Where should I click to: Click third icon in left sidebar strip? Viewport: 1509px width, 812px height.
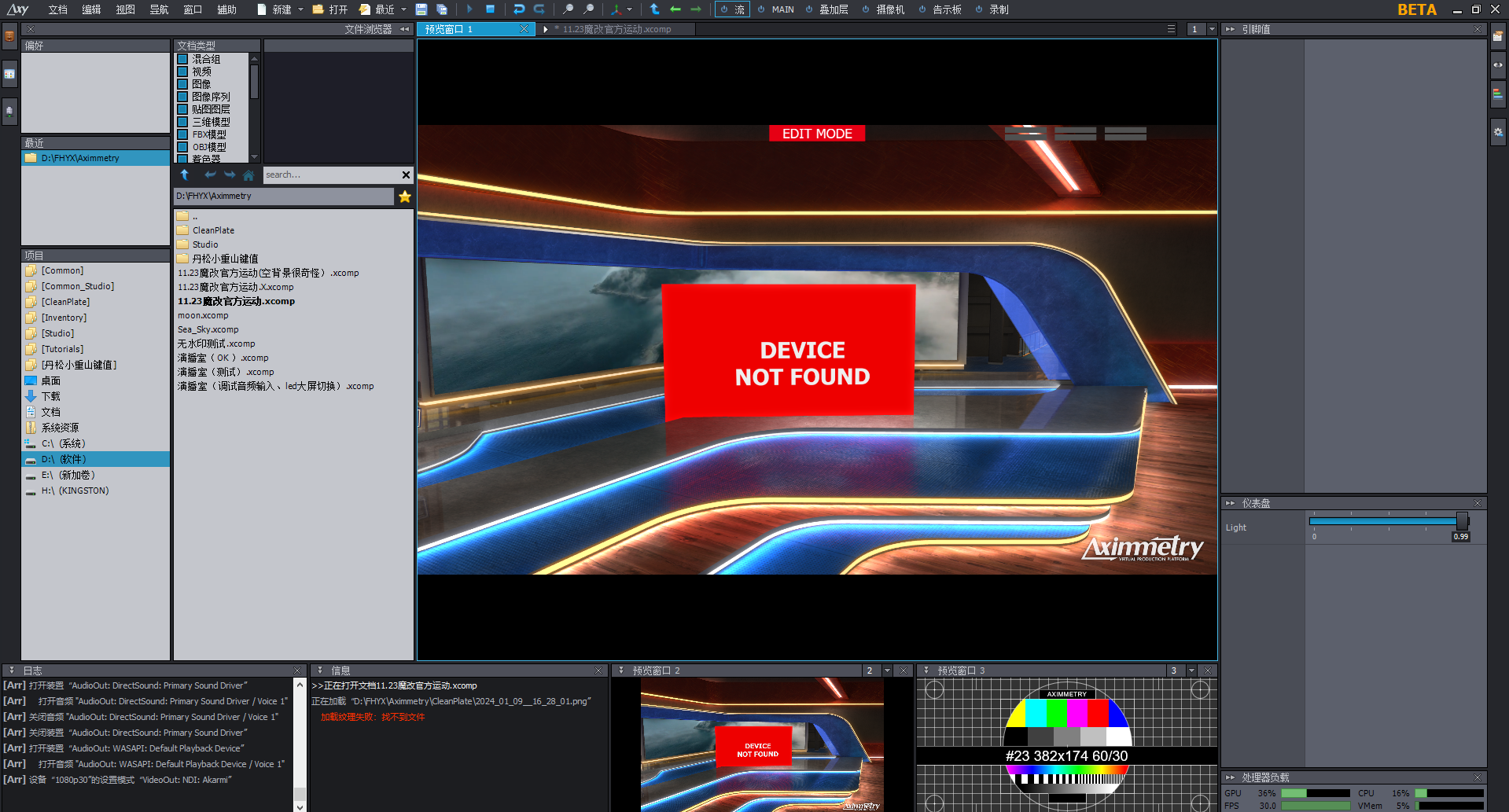tap(9, 112)
